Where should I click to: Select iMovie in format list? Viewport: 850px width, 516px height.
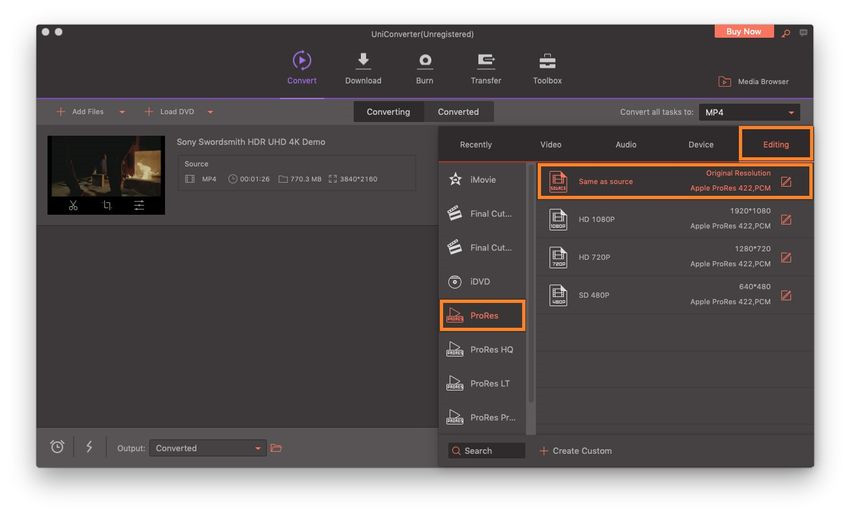[x=482, y=179]
